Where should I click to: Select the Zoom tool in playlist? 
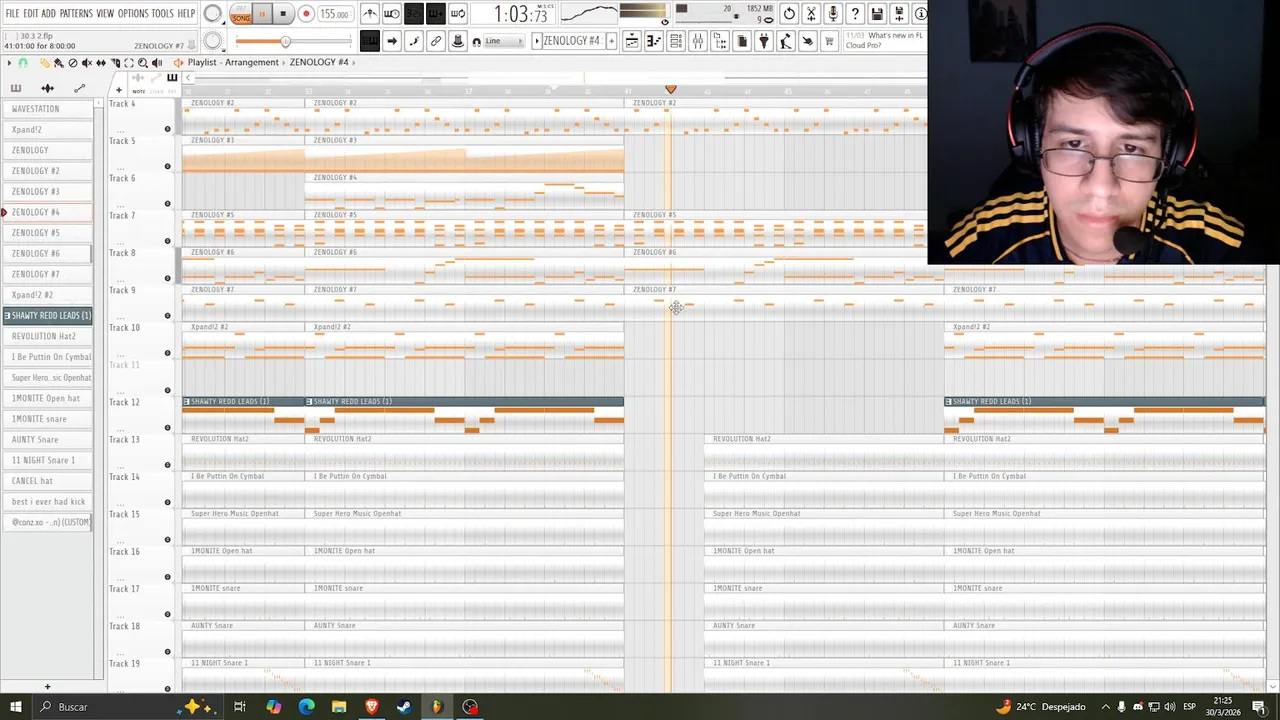pyautogui.click(x=143, y=63)
